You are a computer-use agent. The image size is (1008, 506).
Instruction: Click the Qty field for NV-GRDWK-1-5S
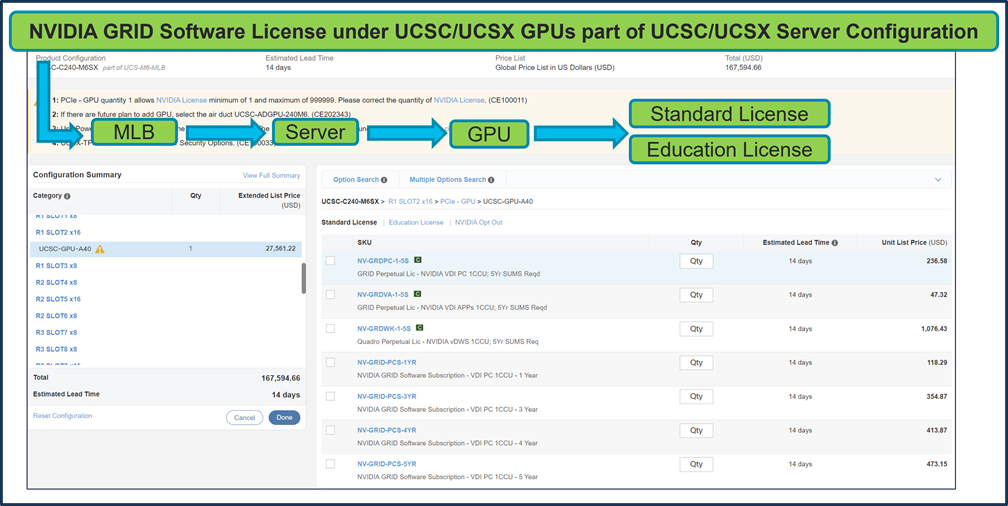(x=696, y=328)
